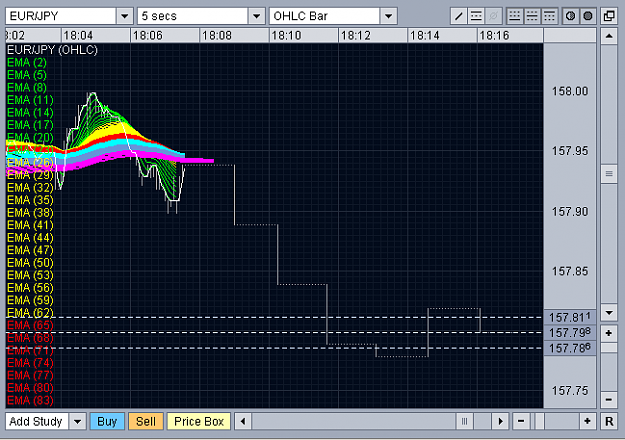
Task: Click the EMA (17) legend entry
Action: (x=30, y=125)
